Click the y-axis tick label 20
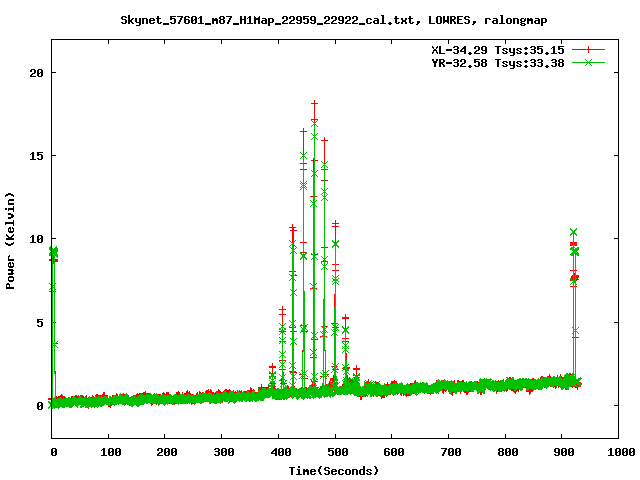This screenshot has height=480, width=640. point(36,73)
